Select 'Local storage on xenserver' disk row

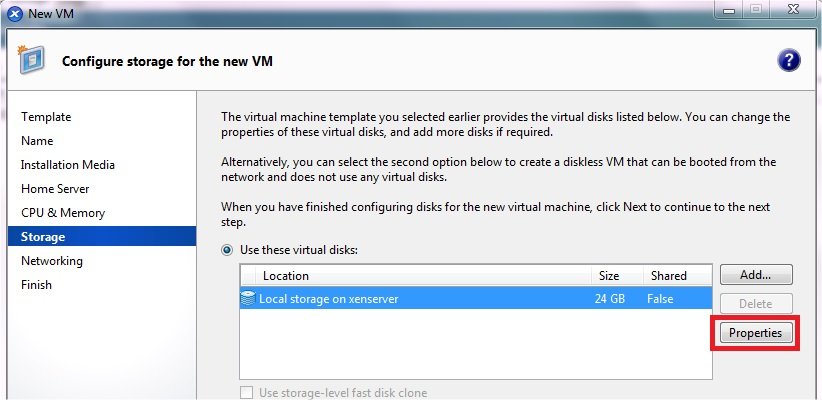420,298
